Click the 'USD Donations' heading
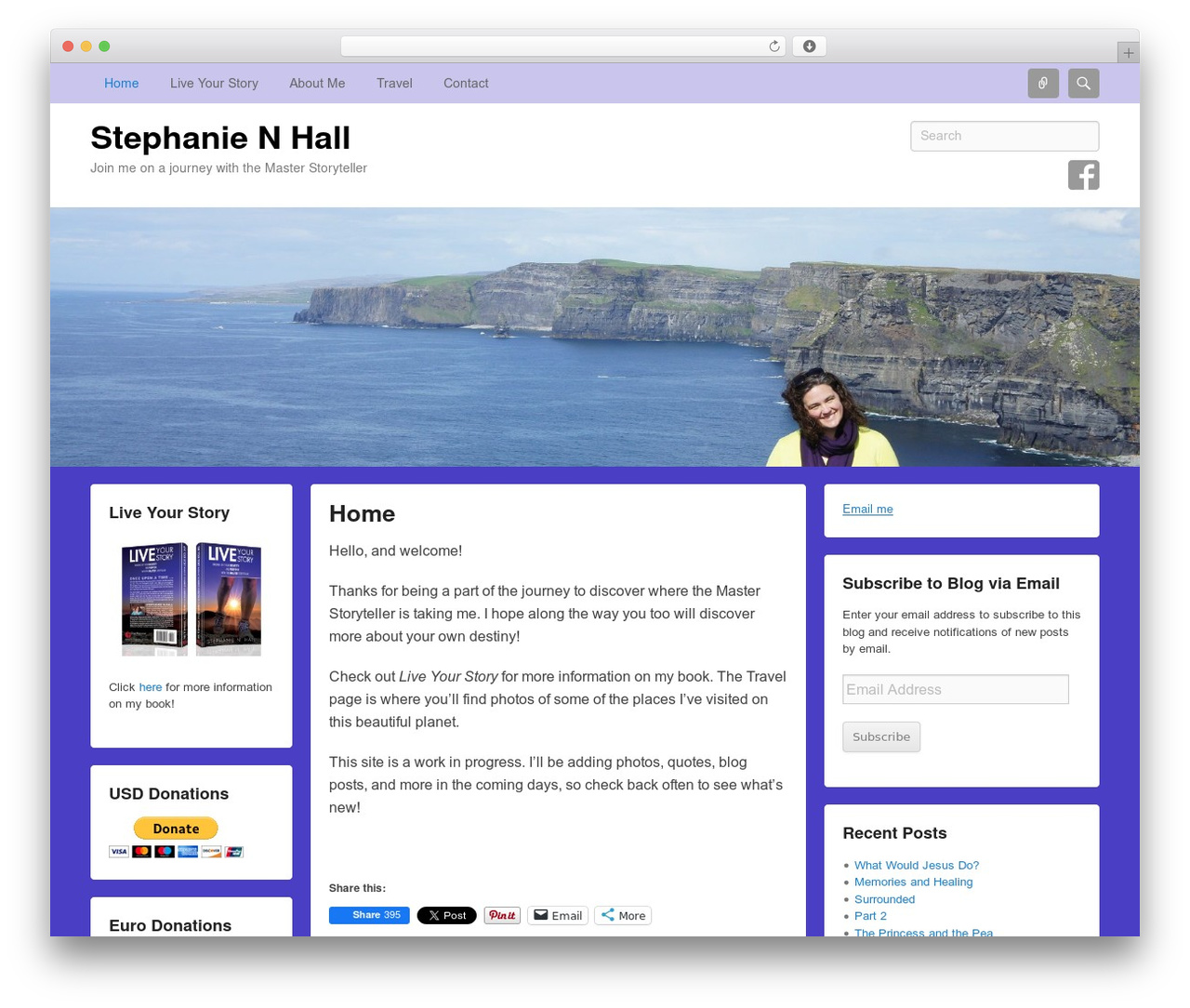 168,793
